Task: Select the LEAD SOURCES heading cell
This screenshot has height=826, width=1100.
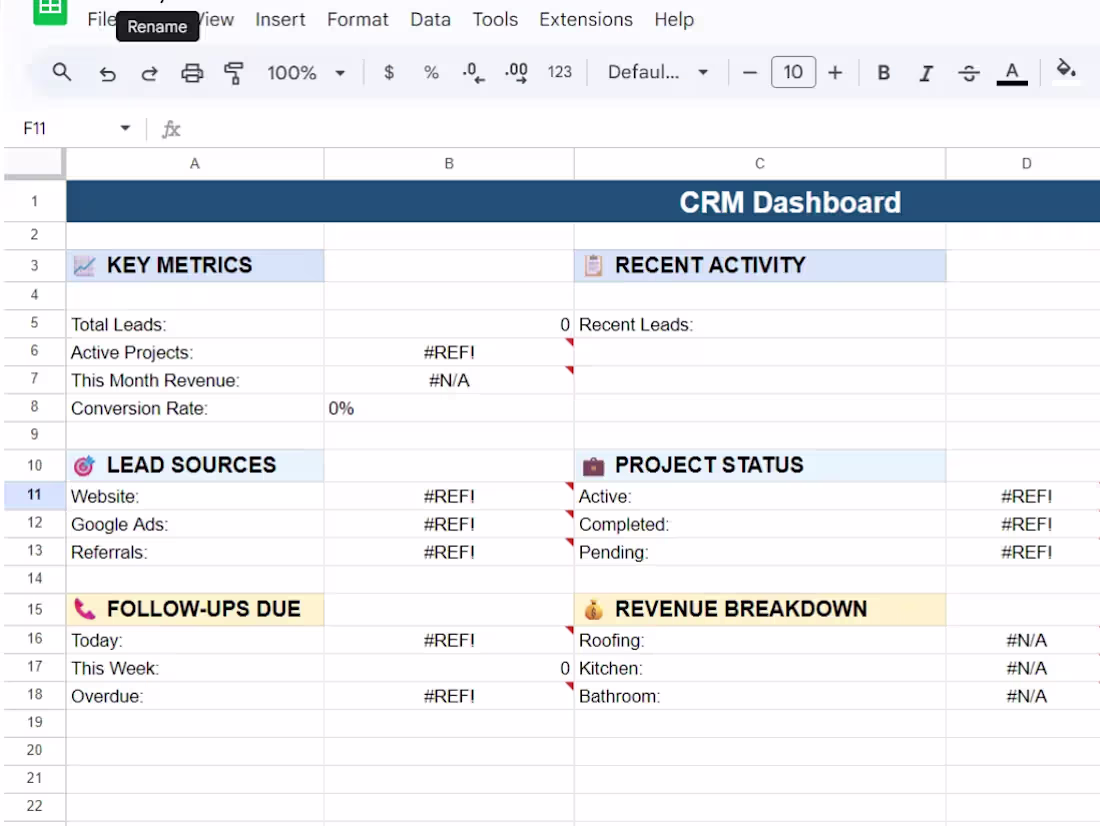Action: click(195, 465)
